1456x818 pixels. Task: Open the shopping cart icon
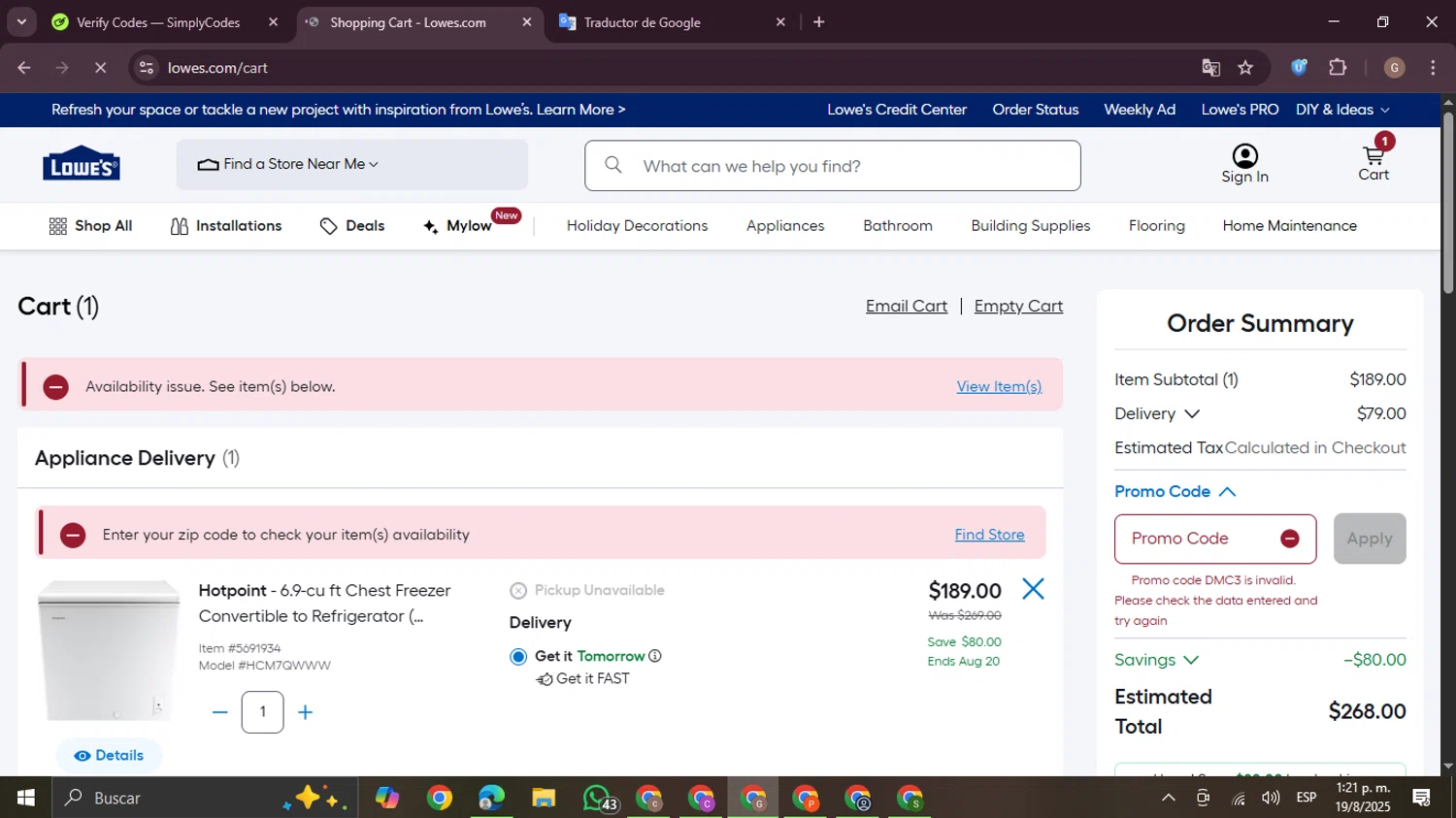tap(1373, 157)
